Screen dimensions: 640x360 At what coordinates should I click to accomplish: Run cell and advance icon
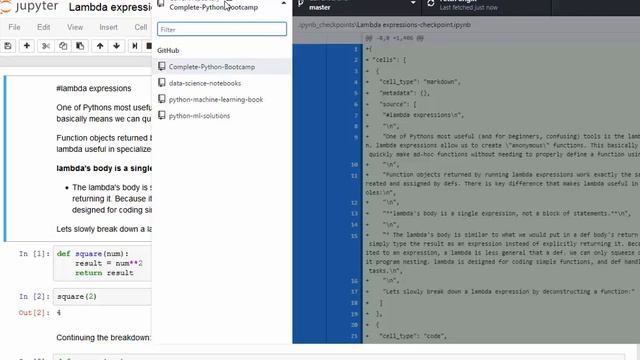point(134,46)
